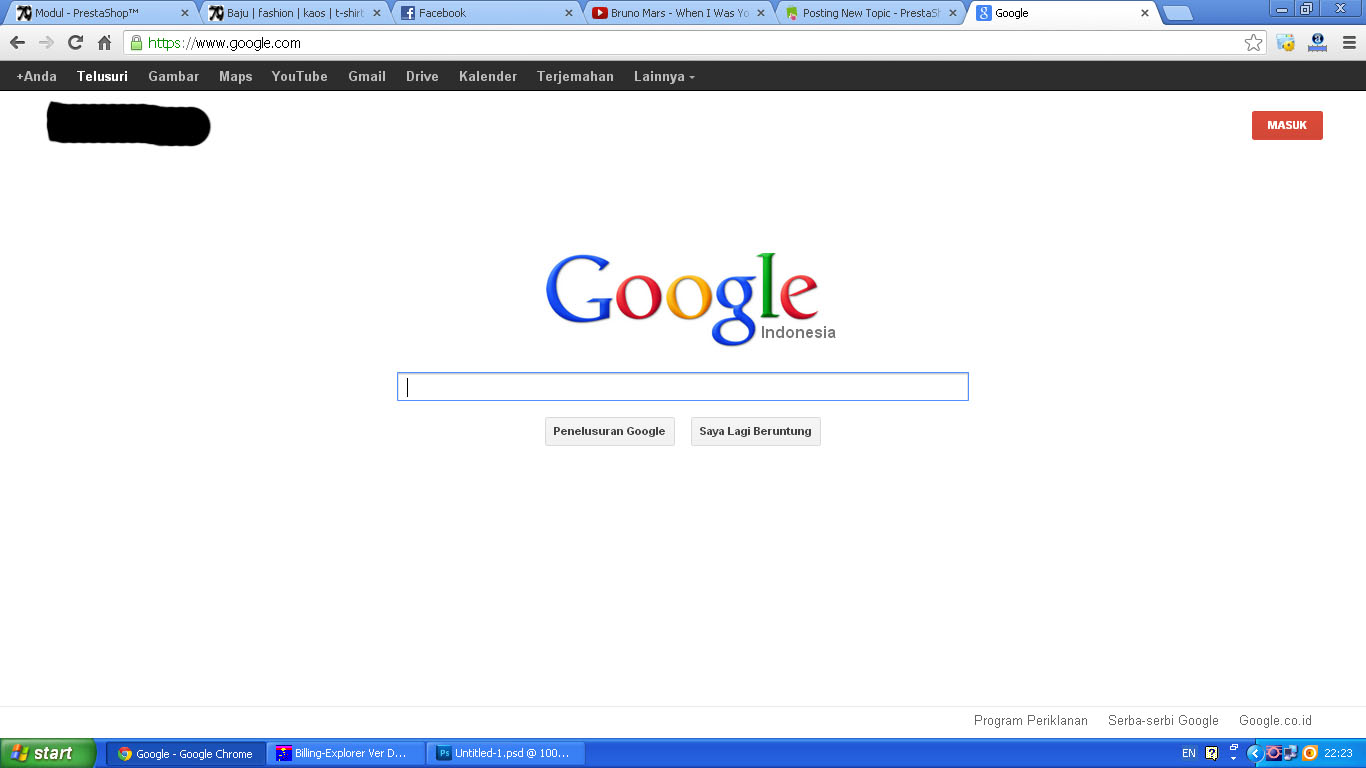Open the network connection tray icon
Screen dimensions: 1366x768
pyautogui.click(x=1290, y=753)
